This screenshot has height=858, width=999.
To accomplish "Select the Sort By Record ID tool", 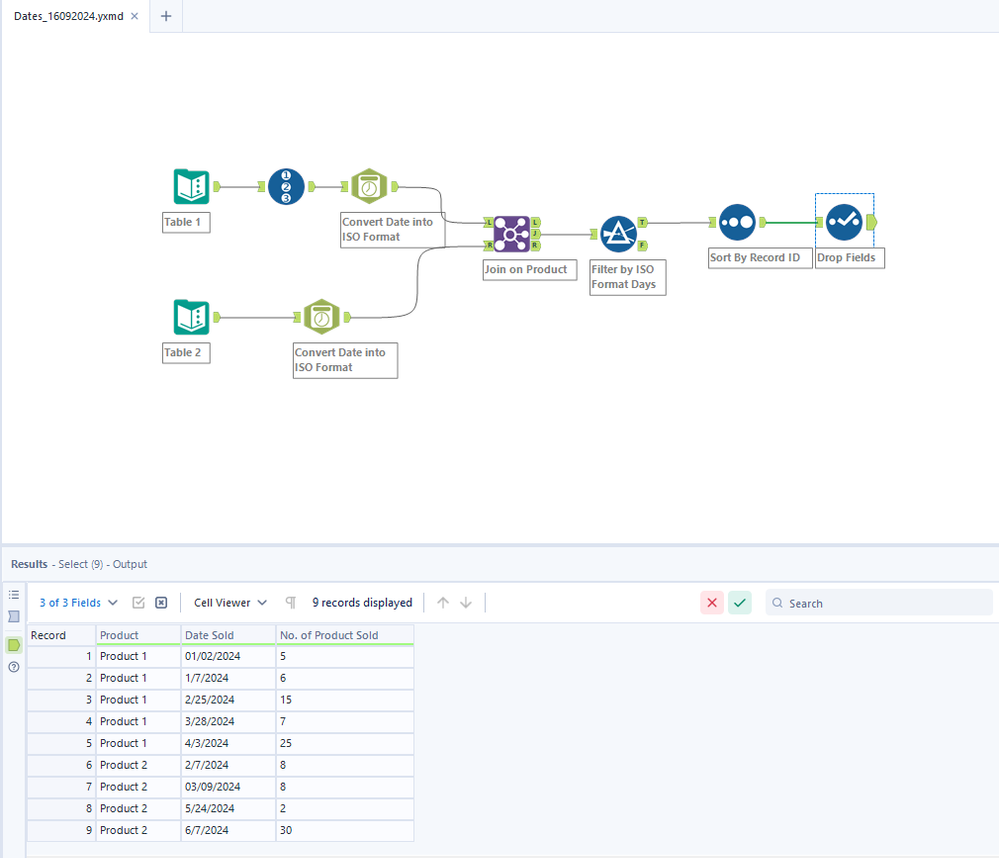I will point(737,222).
